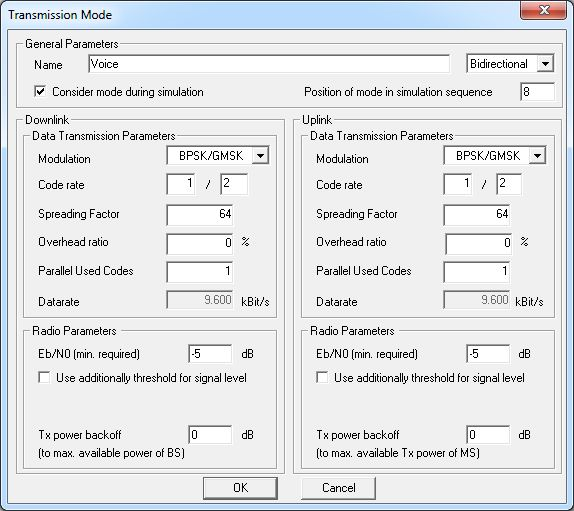Click the Downlink Eb/N0 min required field
Image resolution: width=574 pixels, height=511 pixels.
pyautogui.click(x=210, y=354)
